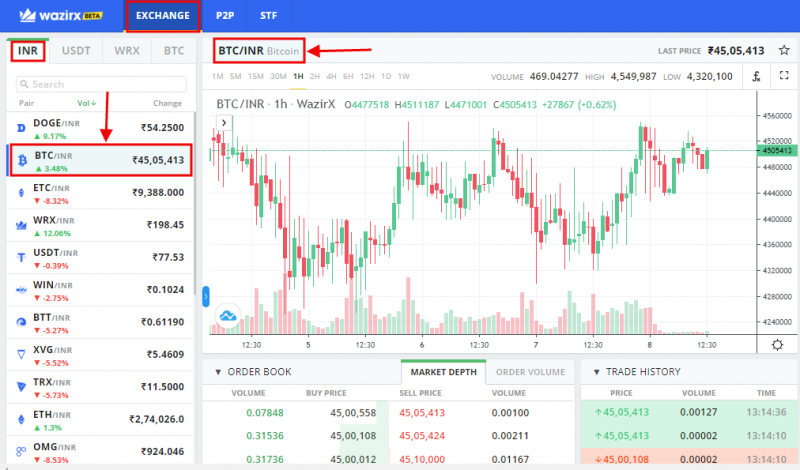
Task: Select the OMG/INR pair
Action: click(x=101, y=451)
